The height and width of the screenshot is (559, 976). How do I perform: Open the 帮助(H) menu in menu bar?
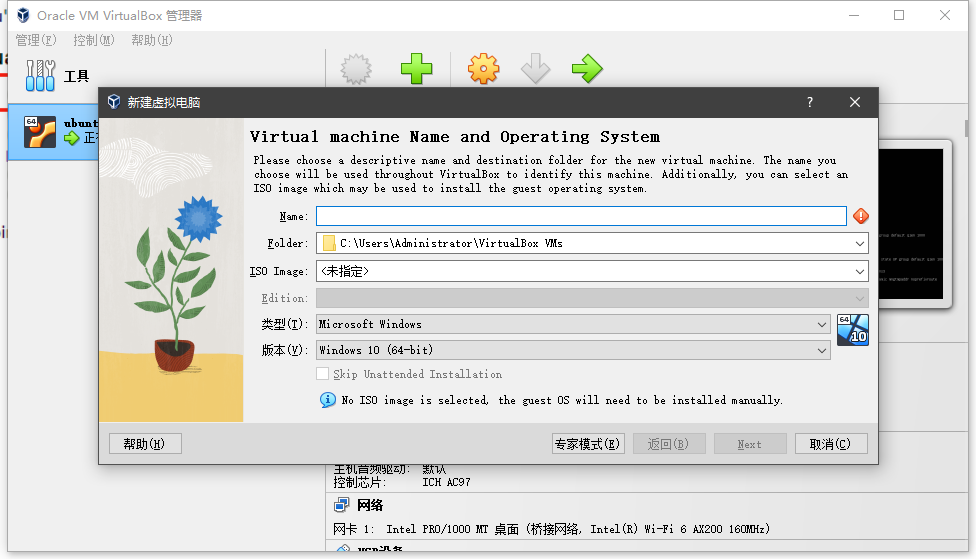[152, 40]
